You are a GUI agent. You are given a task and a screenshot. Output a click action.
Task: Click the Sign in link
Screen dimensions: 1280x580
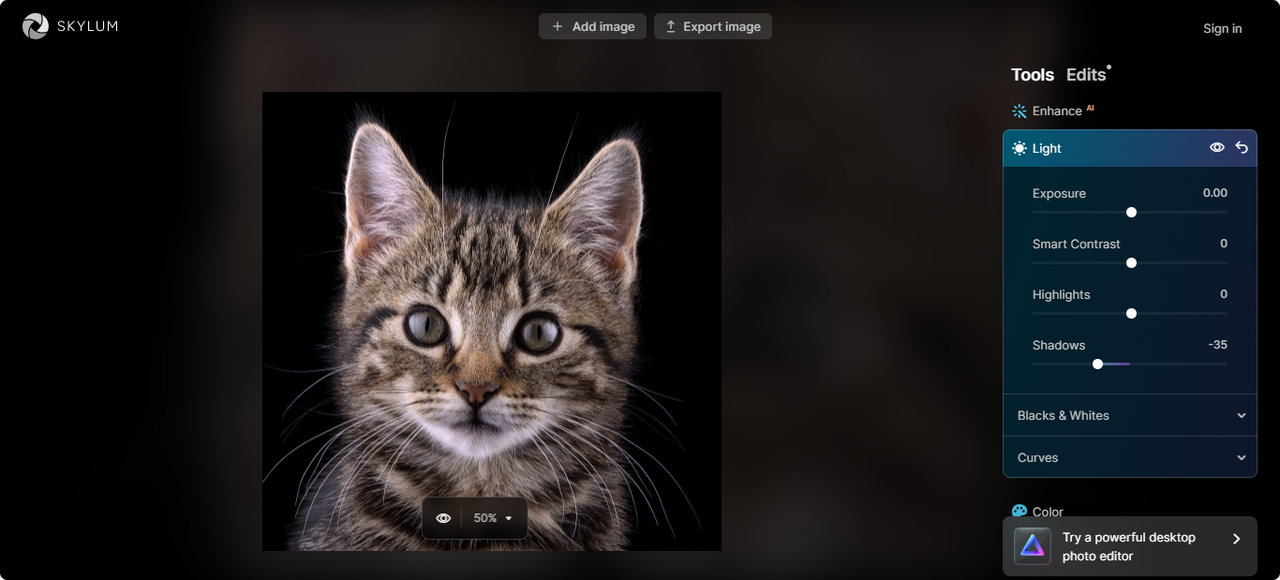[1222, 28]
